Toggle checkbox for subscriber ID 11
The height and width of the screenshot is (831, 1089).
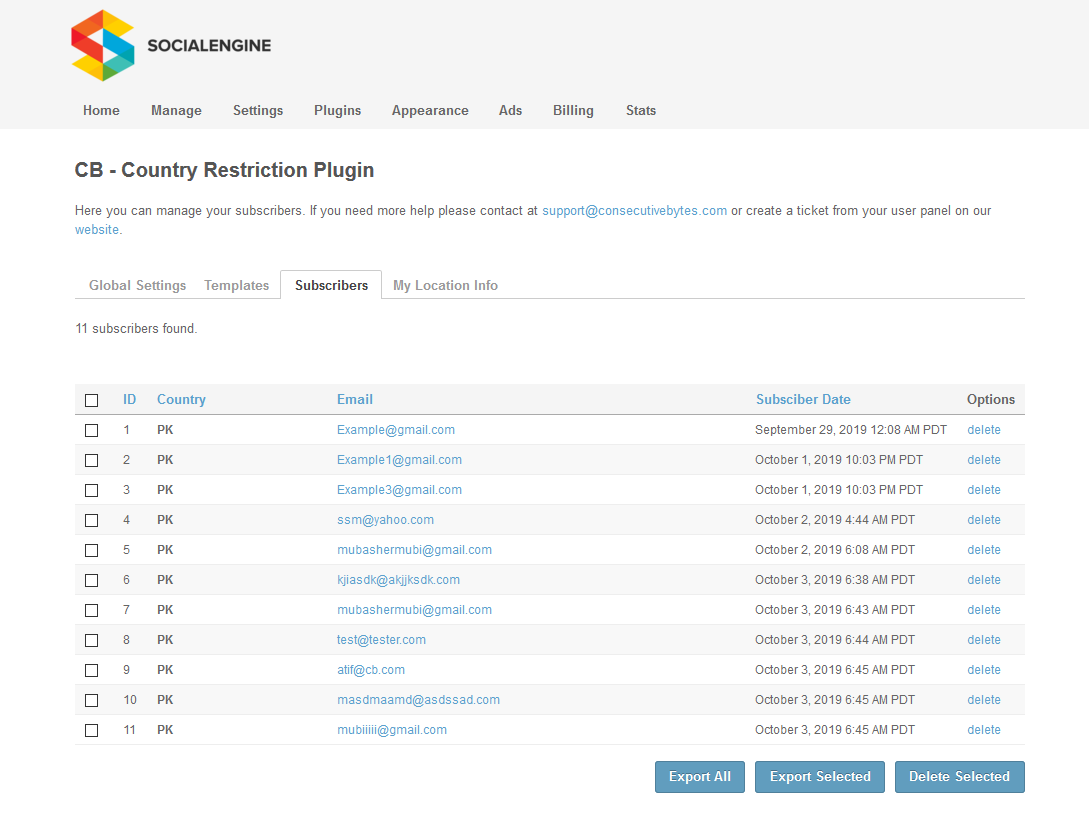(92, 730)
